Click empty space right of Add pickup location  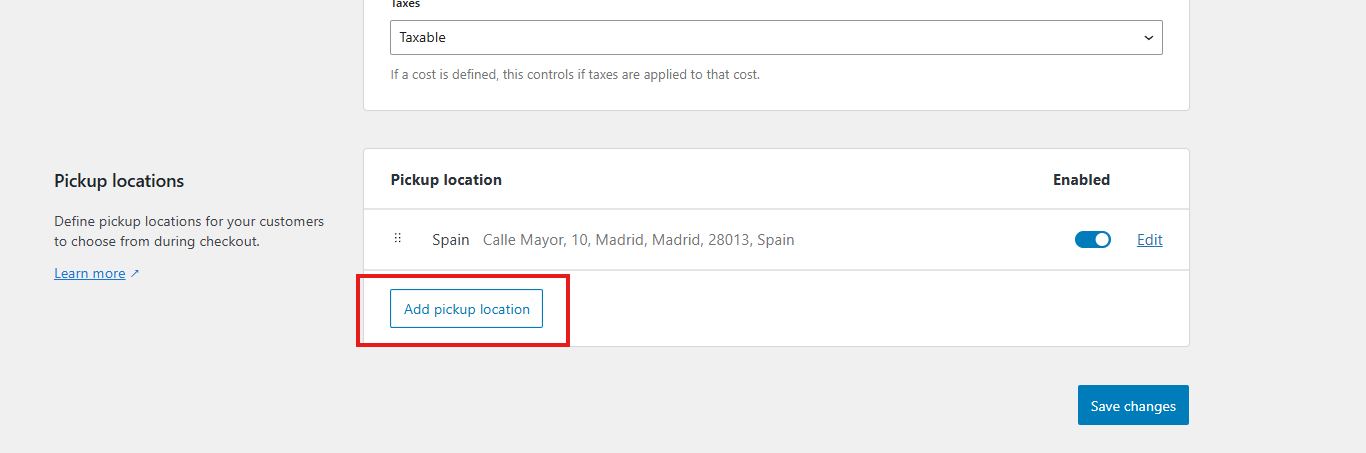[850, 309]
